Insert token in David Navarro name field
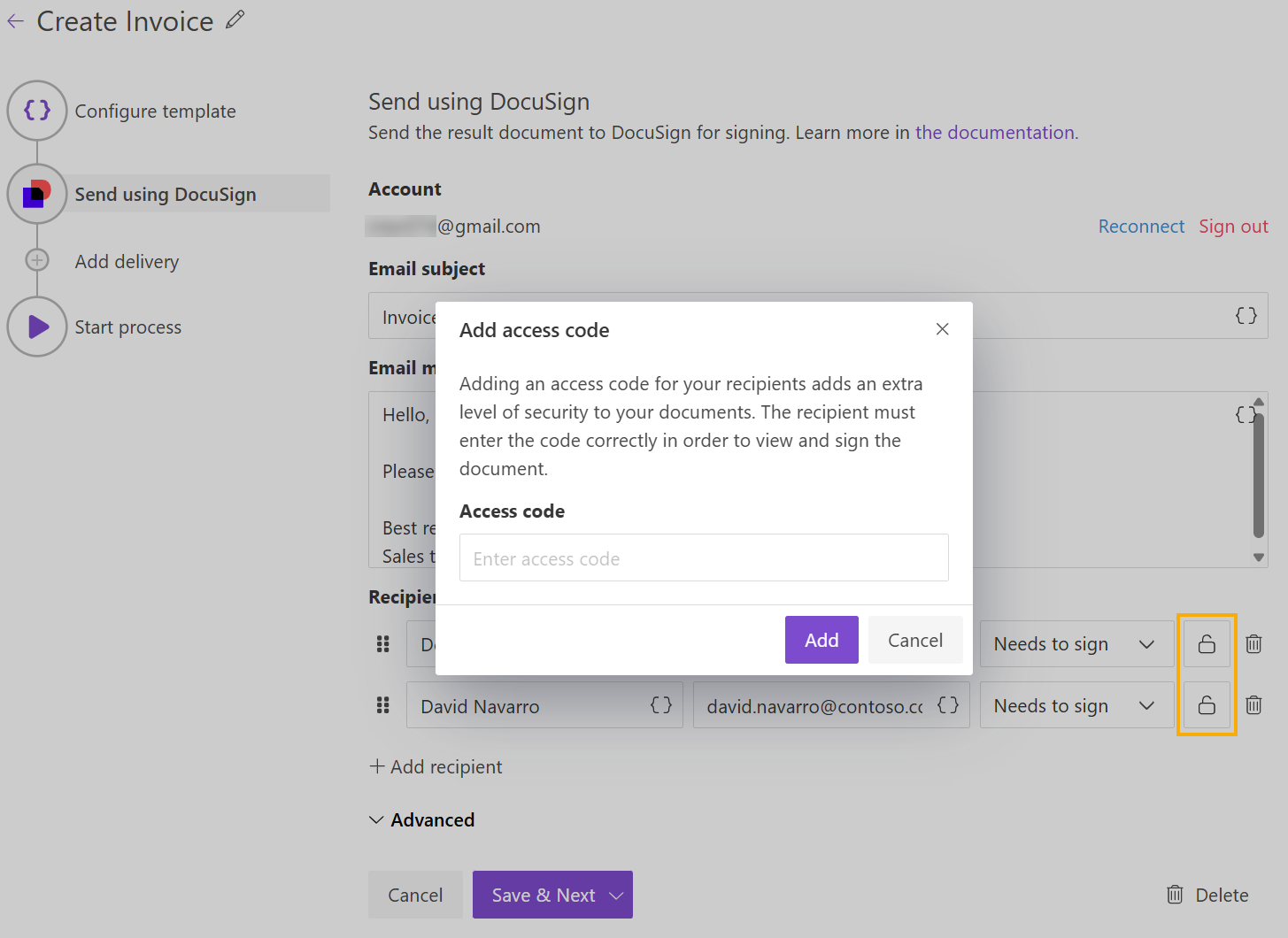 coord(661,705)
